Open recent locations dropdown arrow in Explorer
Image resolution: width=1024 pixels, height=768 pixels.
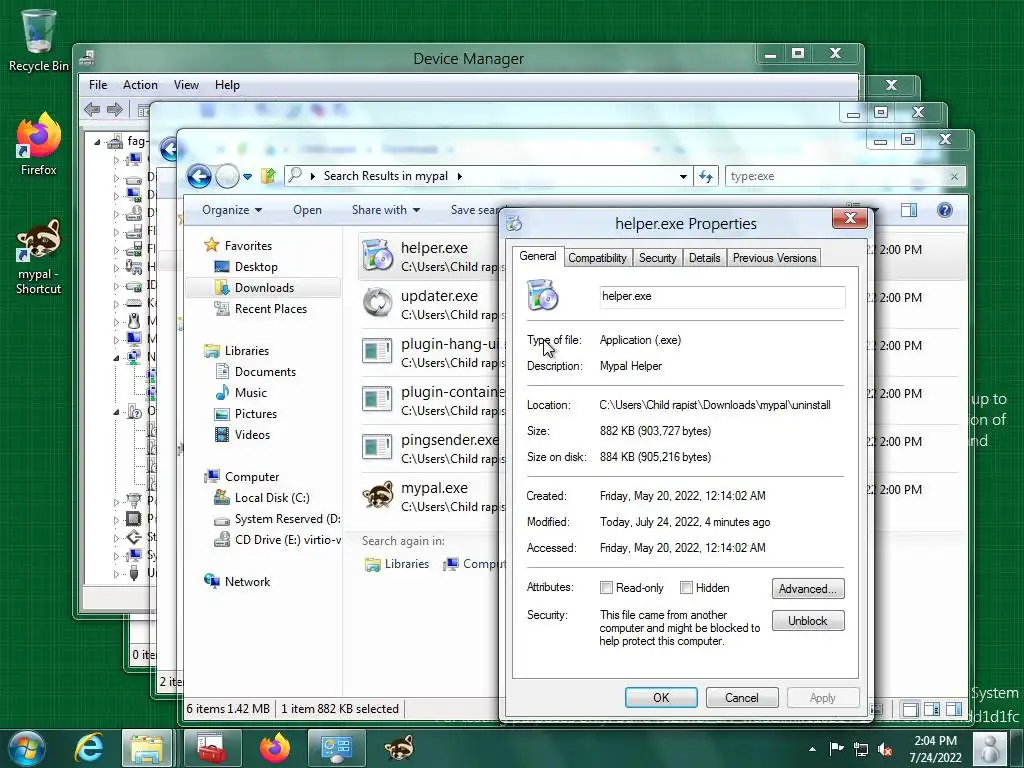pyautogui.click(x=248, y=176)
